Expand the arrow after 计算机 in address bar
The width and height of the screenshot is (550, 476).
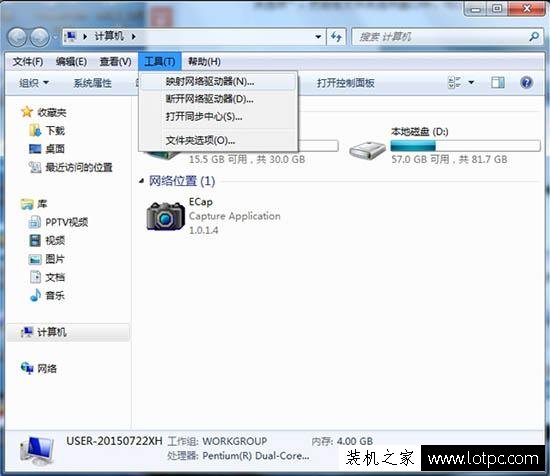click(x=134, y=36)
